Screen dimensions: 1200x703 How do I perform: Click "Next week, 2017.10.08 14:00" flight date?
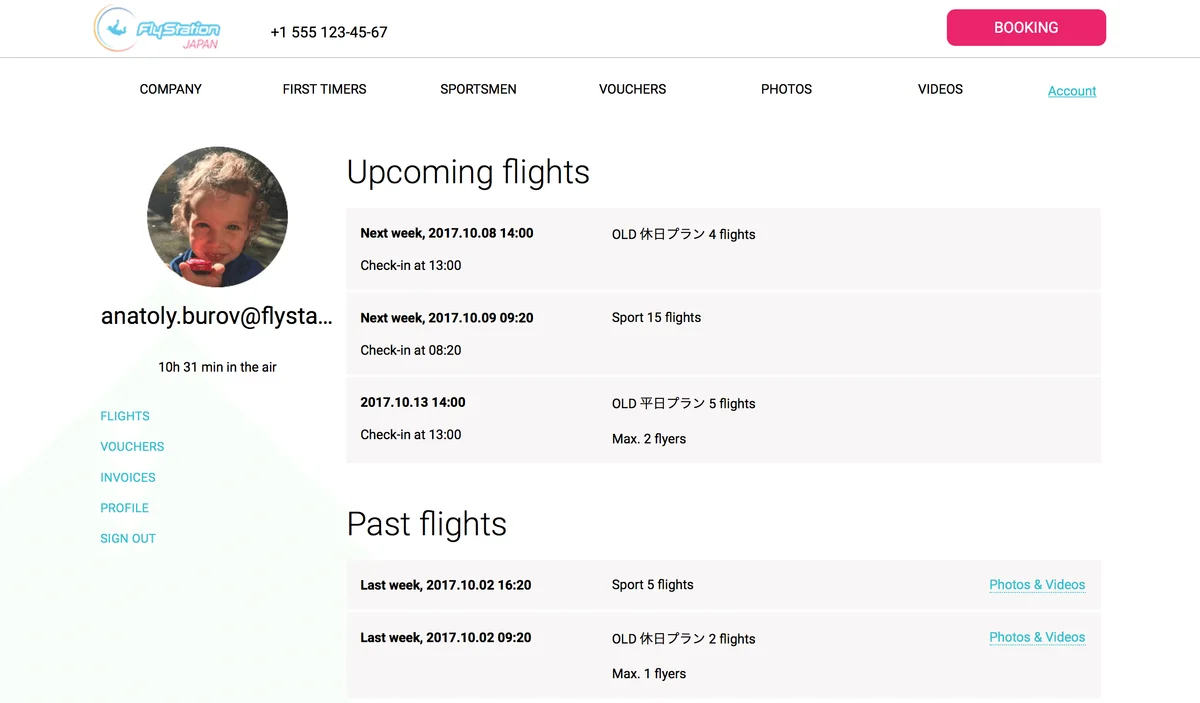447,233
